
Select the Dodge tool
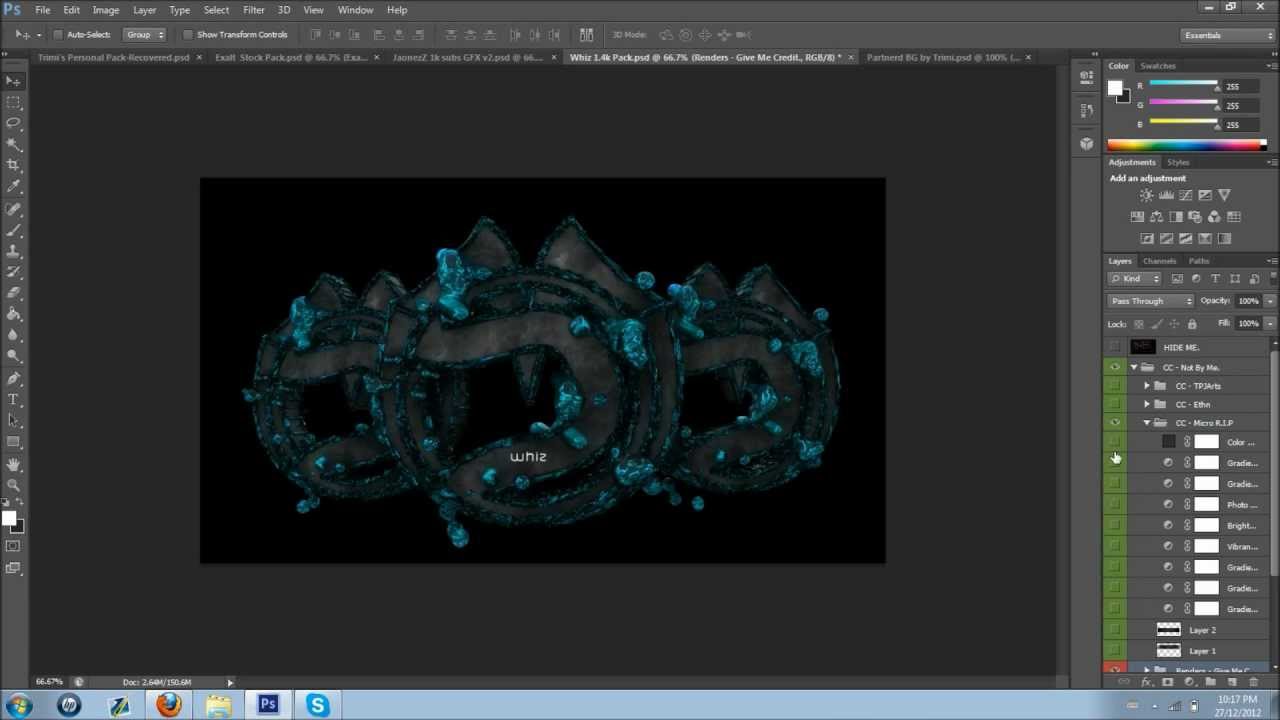pyautogui.click(x=14, y=356)
